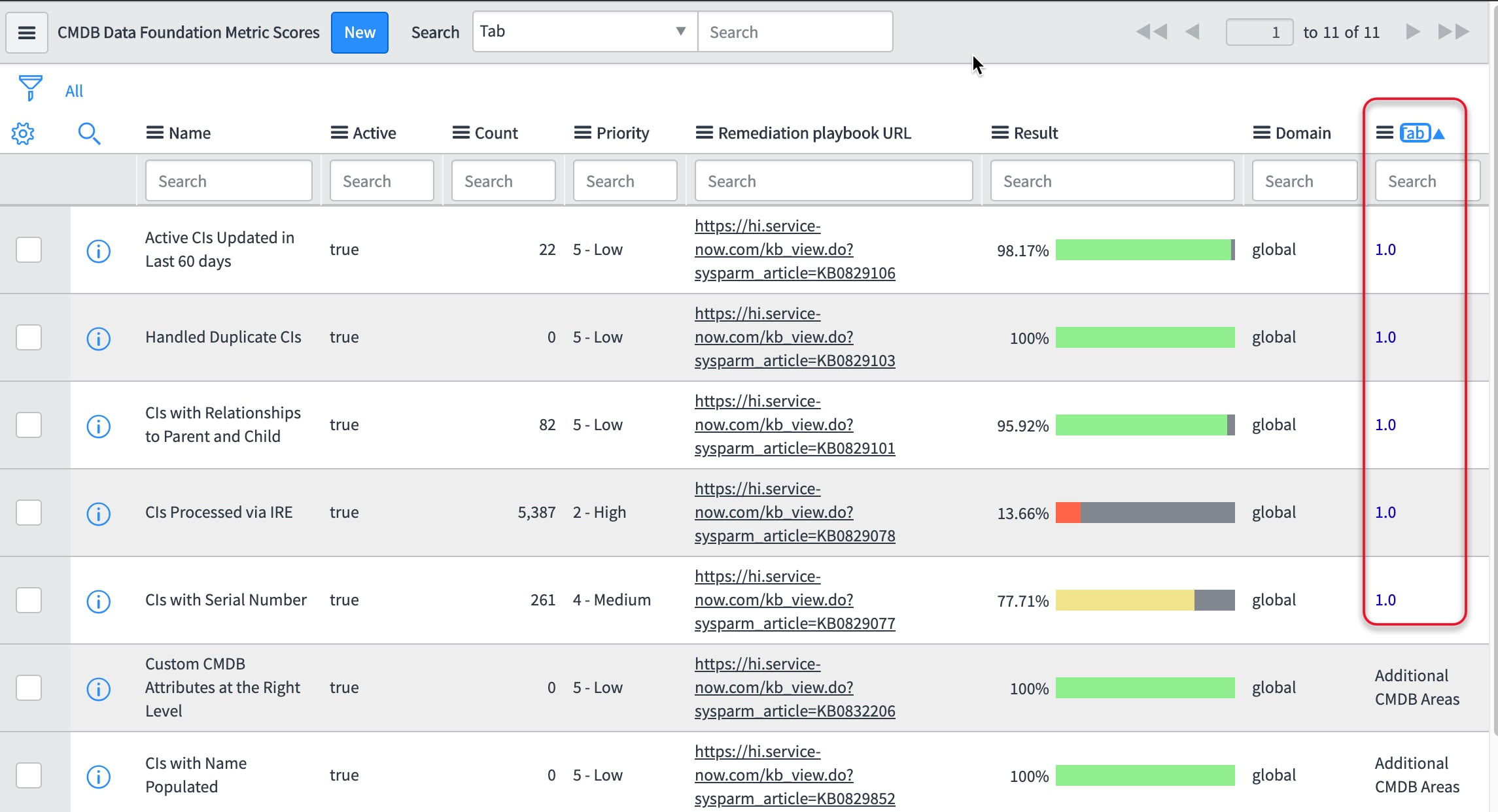Click the 13.66% result progress bar
The width and height of the screenshot is (1498, 812).
pos(1145,513)
